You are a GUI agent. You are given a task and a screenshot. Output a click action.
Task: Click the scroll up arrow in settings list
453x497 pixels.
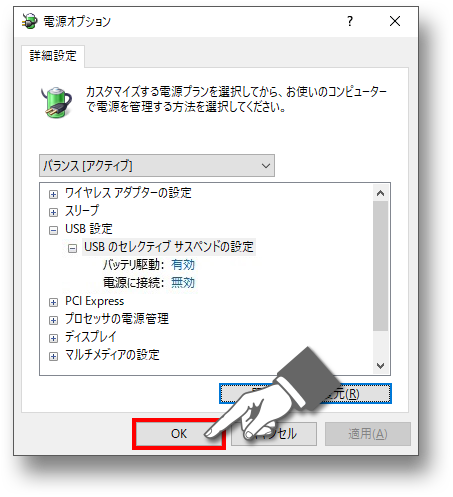pos(380,193)
